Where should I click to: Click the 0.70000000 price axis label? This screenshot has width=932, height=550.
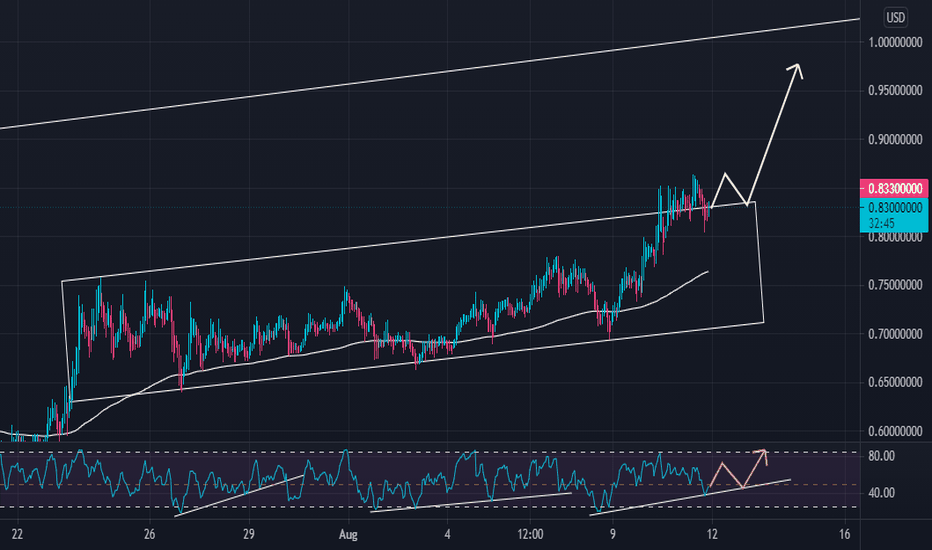click(x=895, y=334)
